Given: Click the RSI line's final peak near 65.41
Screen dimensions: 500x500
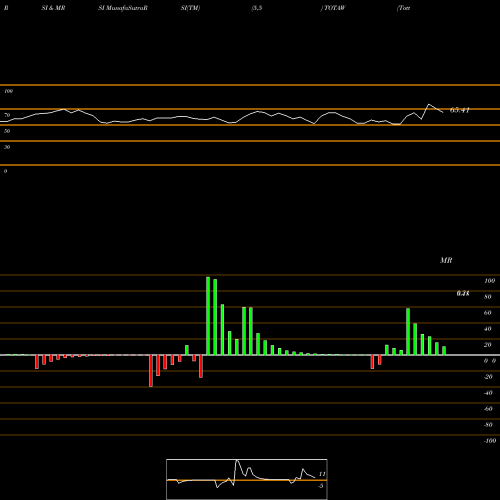Looking at the screenshot, I should [x=429, y=104].
